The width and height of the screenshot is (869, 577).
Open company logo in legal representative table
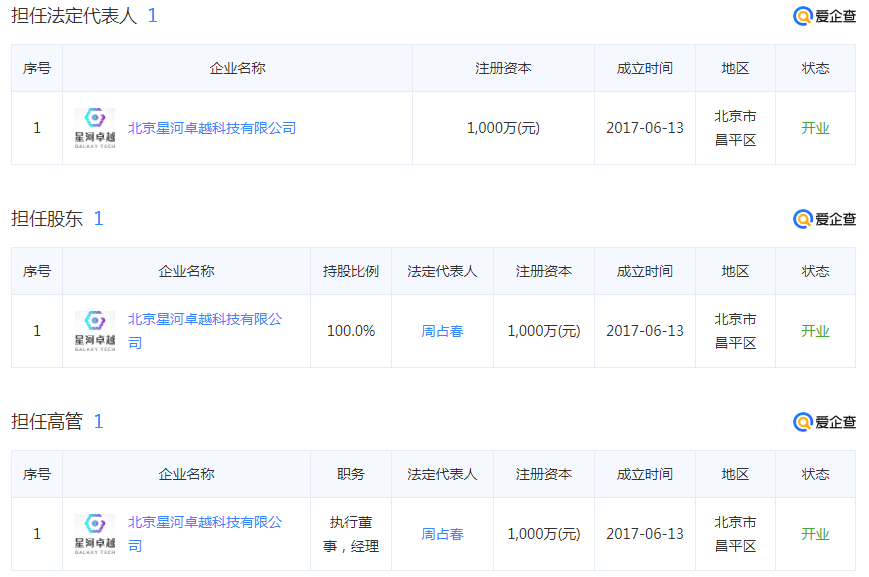[x=95, y=128]
